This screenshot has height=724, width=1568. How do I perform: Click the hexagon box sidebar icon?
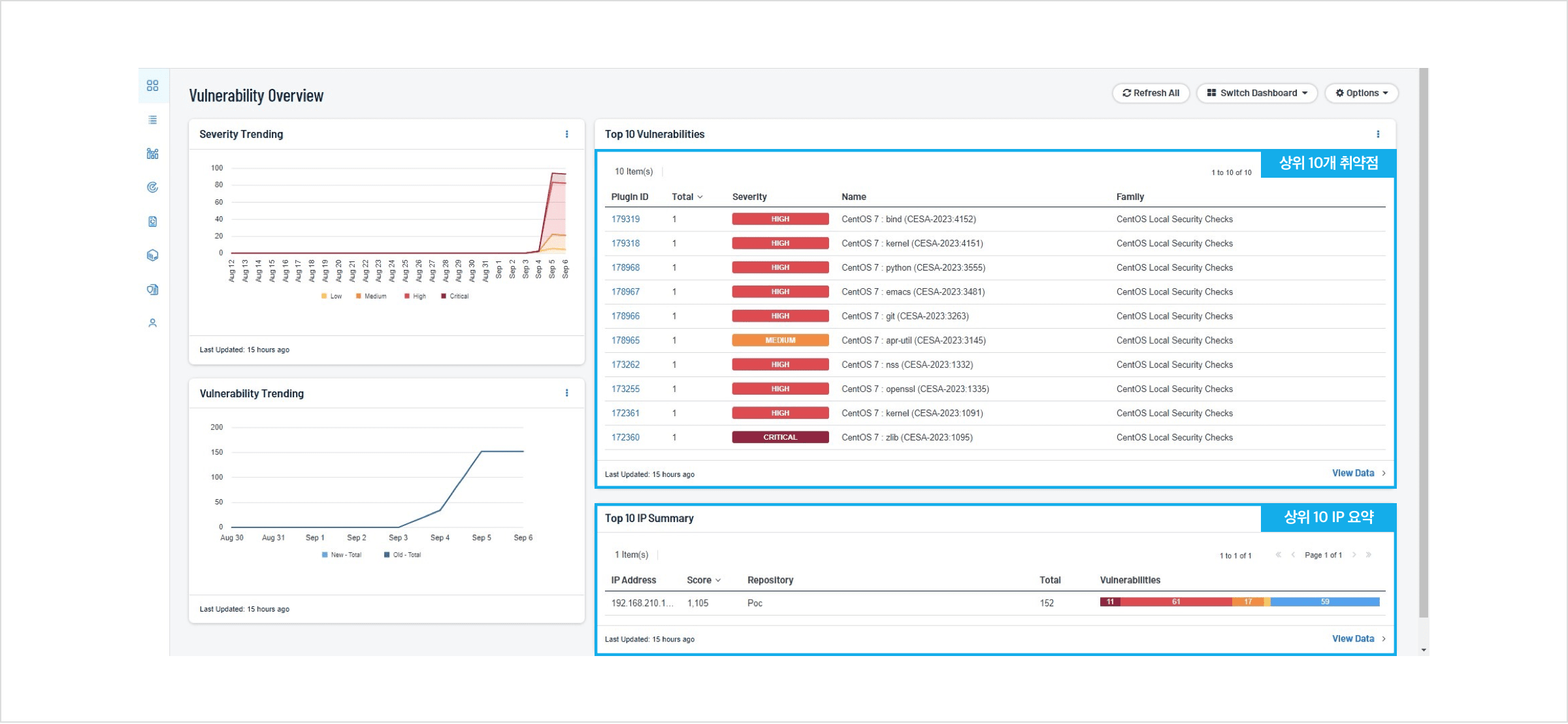[x=152, y=255]
